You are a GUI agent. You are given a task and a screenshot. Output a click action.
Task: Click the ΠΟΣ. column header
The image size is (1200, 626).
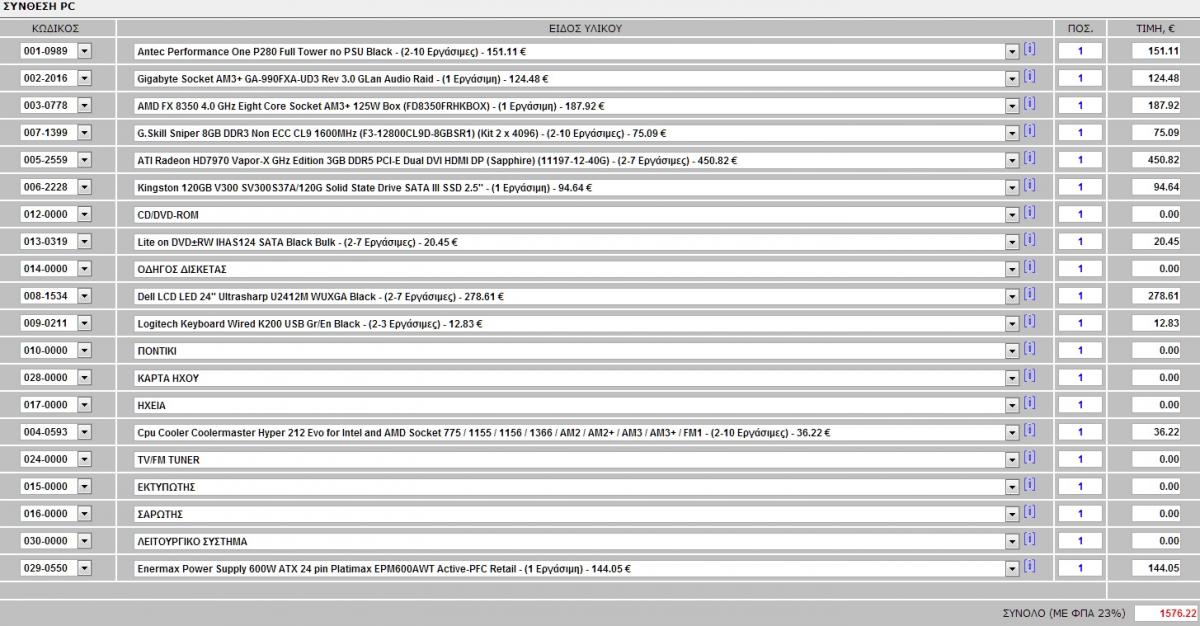[1081, 28]
